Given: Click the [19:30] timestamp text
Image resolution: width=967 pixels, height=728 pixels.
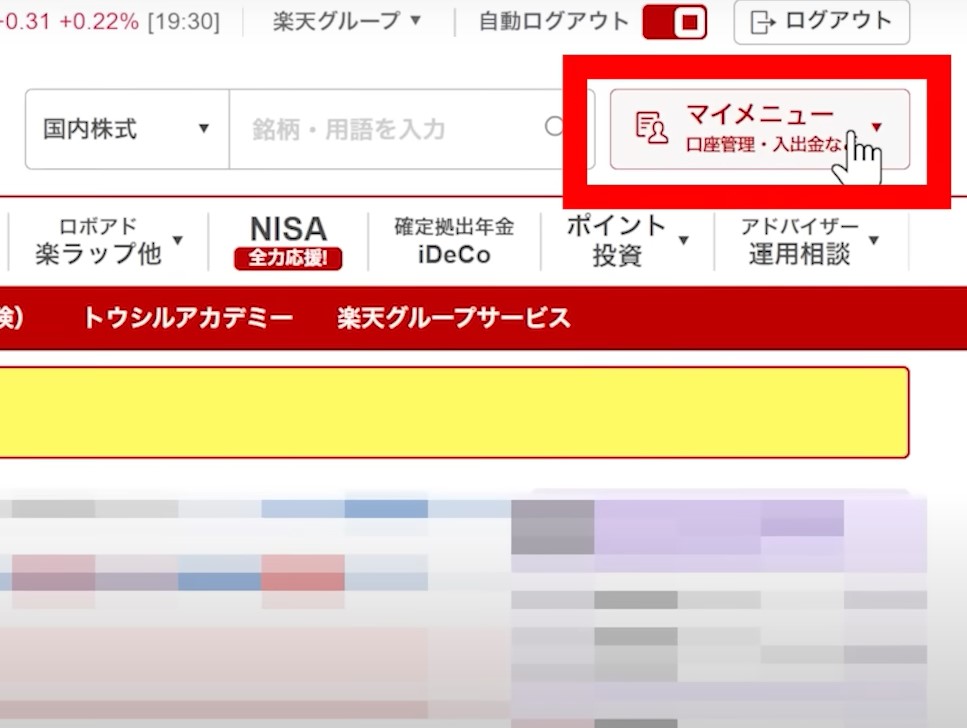Looking at the screenshot, I should (x=184, y=22).
